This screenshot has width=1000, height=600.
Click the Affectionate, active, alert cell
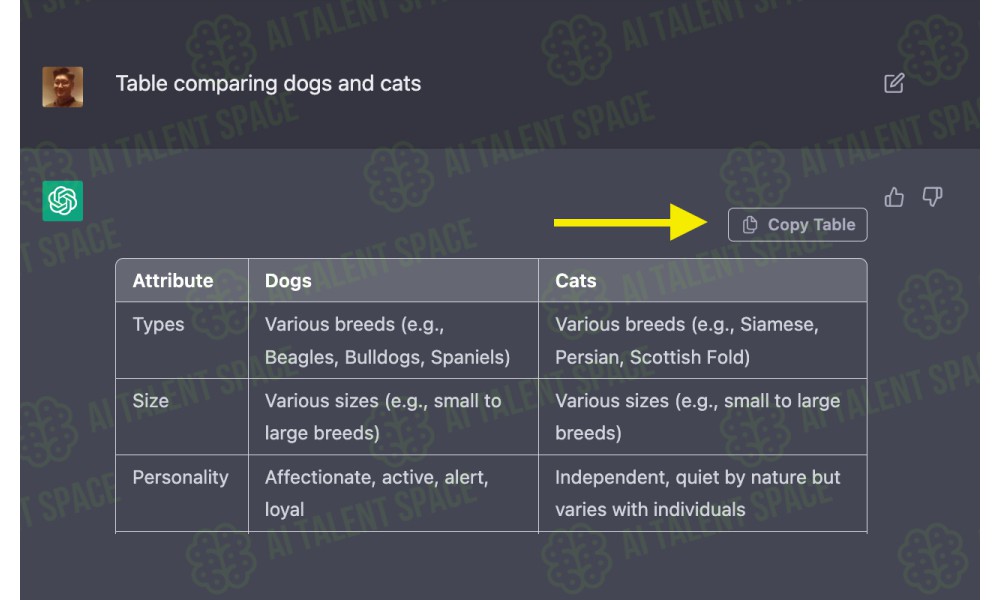(x=393, y=494)
